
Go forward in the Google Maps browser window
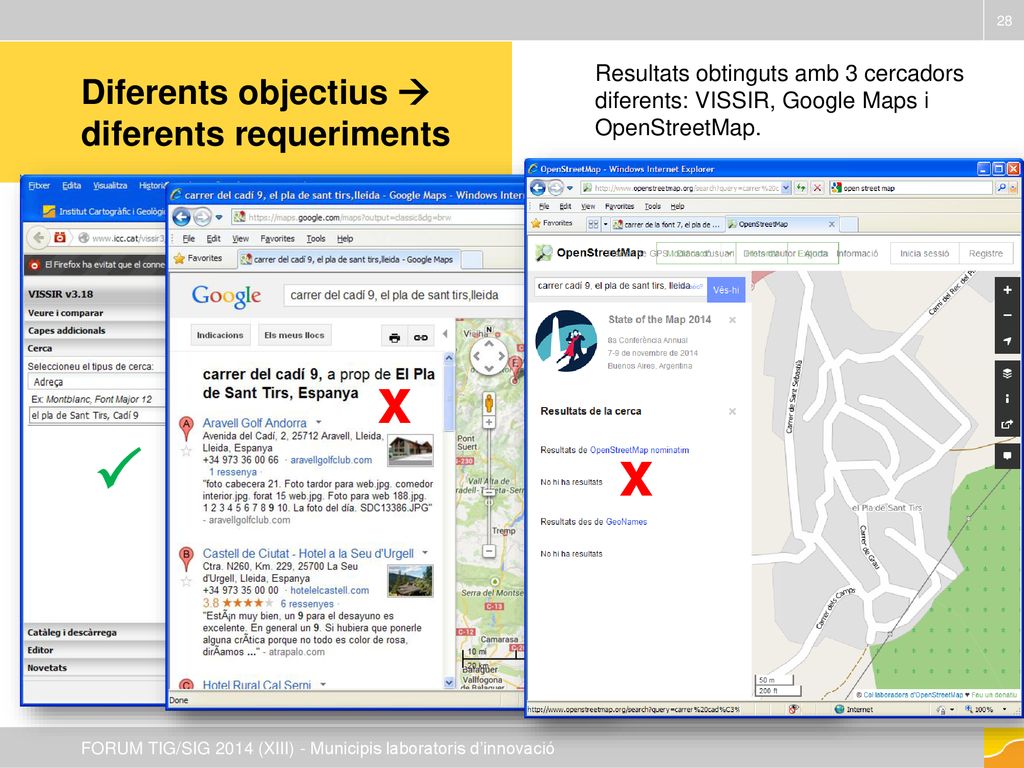pyautogui.click(x=202, y=217)
